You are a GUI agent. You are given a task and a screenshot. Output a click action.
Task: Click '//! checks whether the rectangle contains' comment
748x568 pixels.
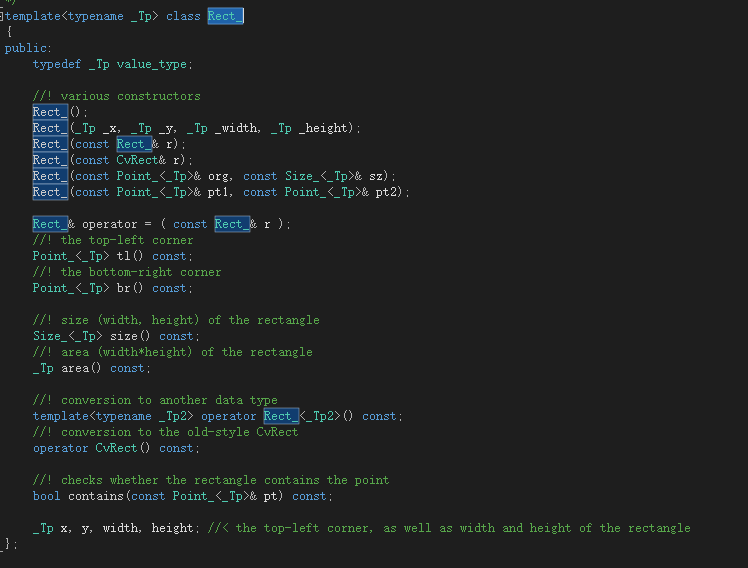211,480
